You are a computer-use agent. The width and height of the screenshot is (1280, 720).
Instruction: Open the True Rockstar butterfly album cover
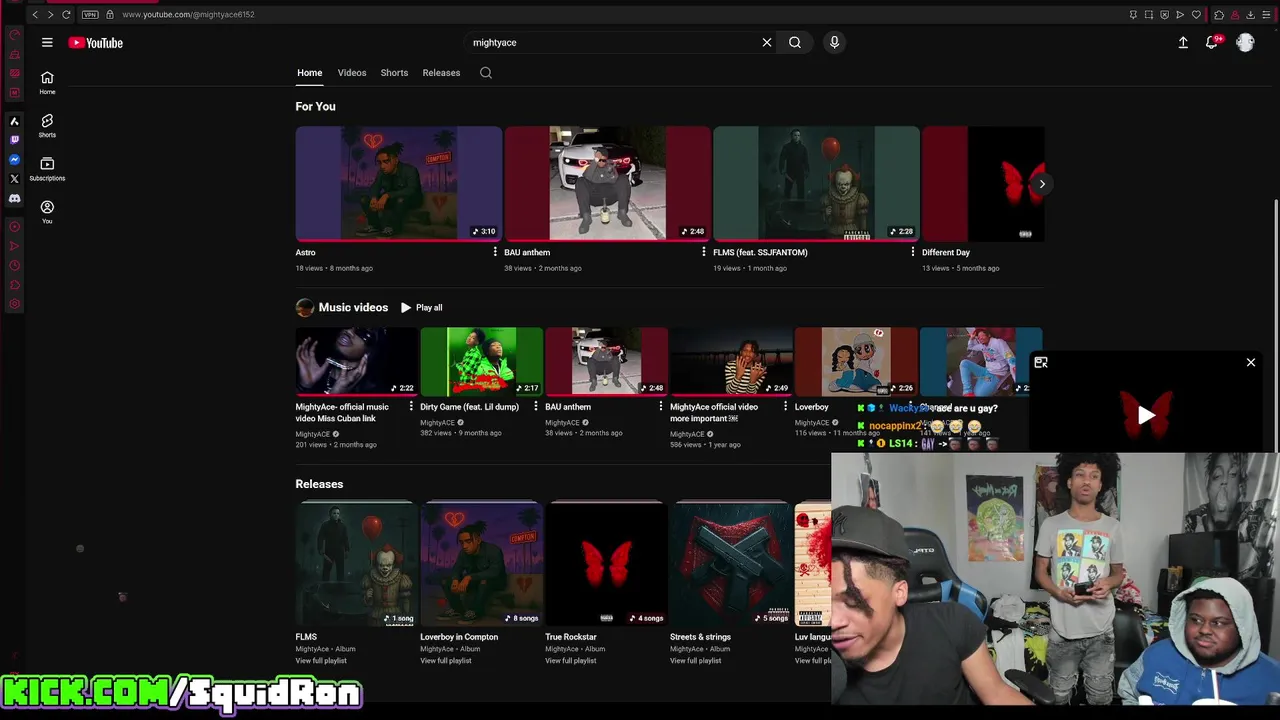point(606,564)
